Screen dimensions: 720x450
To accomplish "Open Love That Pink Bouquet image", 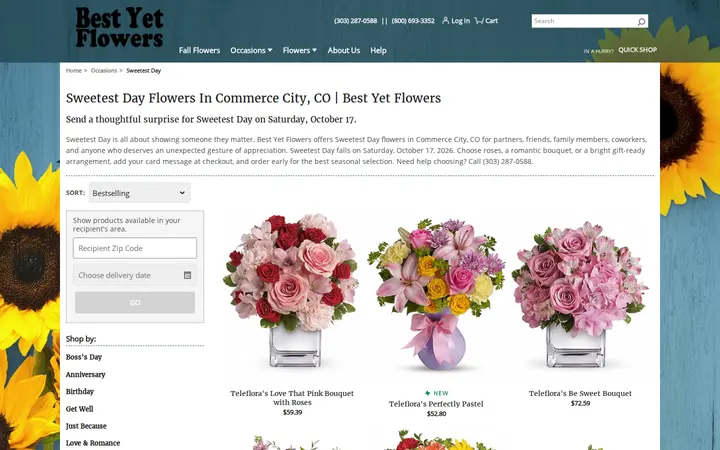I will coord(292,292).
